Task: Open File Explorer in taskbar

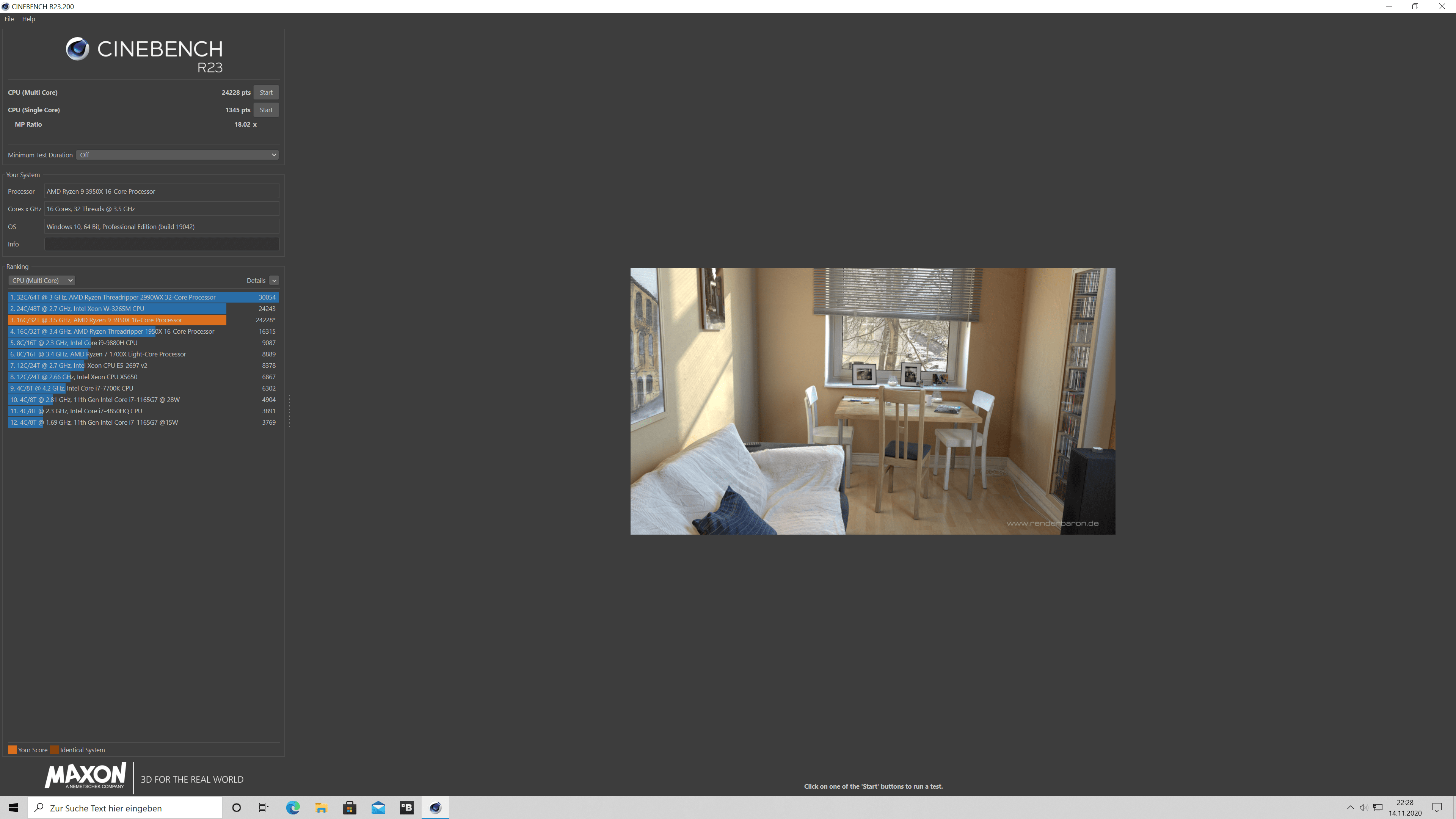Action: tap(321, 808)
